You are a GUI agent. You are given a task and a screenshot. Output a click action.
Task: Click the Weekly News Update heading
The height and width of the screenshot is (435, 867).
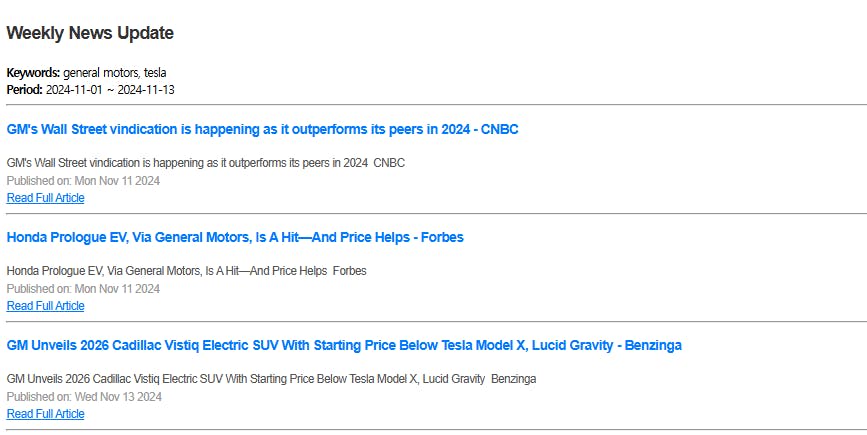90,33
